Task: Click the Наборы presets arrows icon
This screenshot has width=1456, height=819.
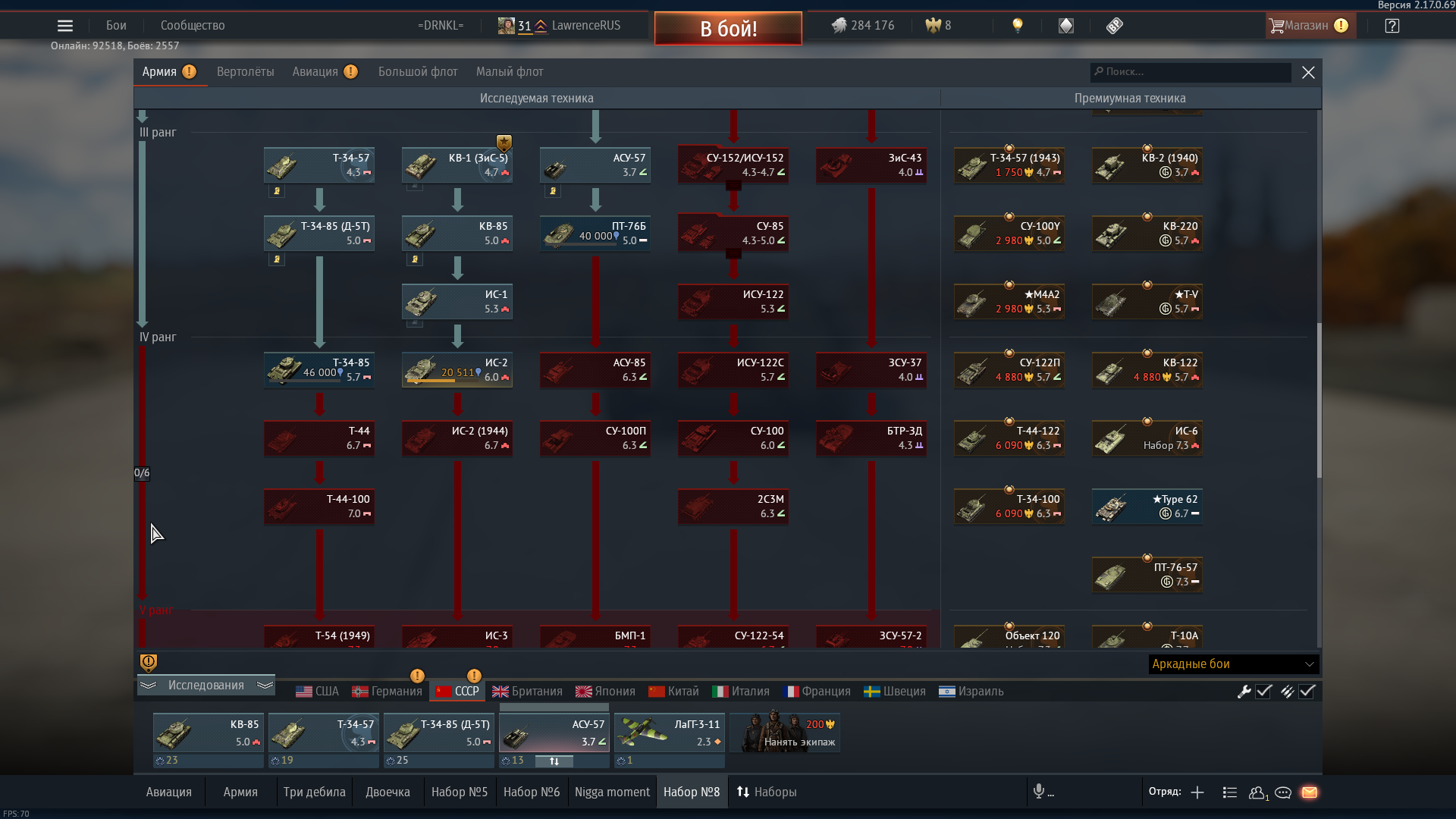Action: pyautogui.click(x=743, y=792)
